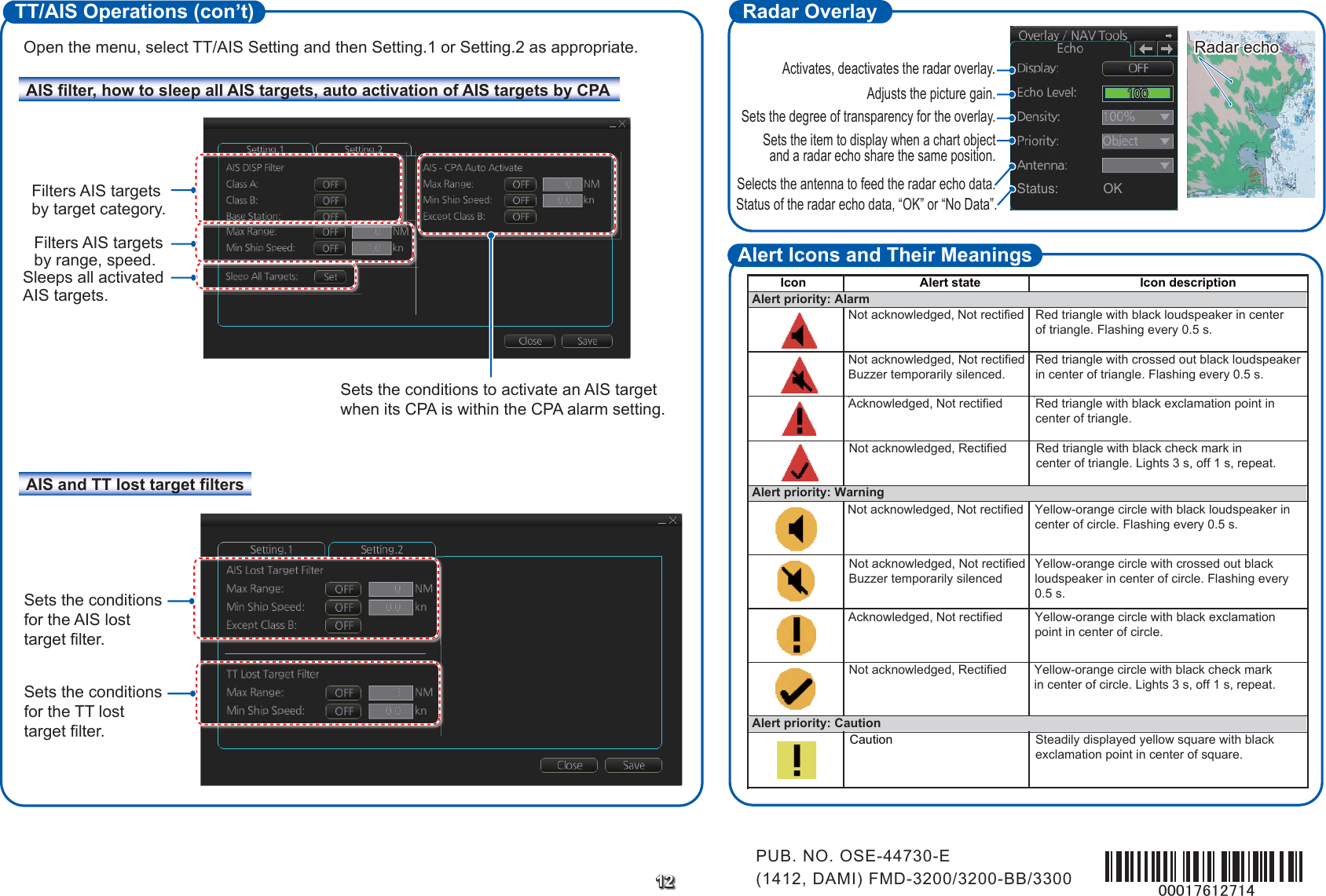Click the 'Icon description' column header
Viewport: 1326px width, 896px height.
pyautogui.click(x=1188, y=283)
